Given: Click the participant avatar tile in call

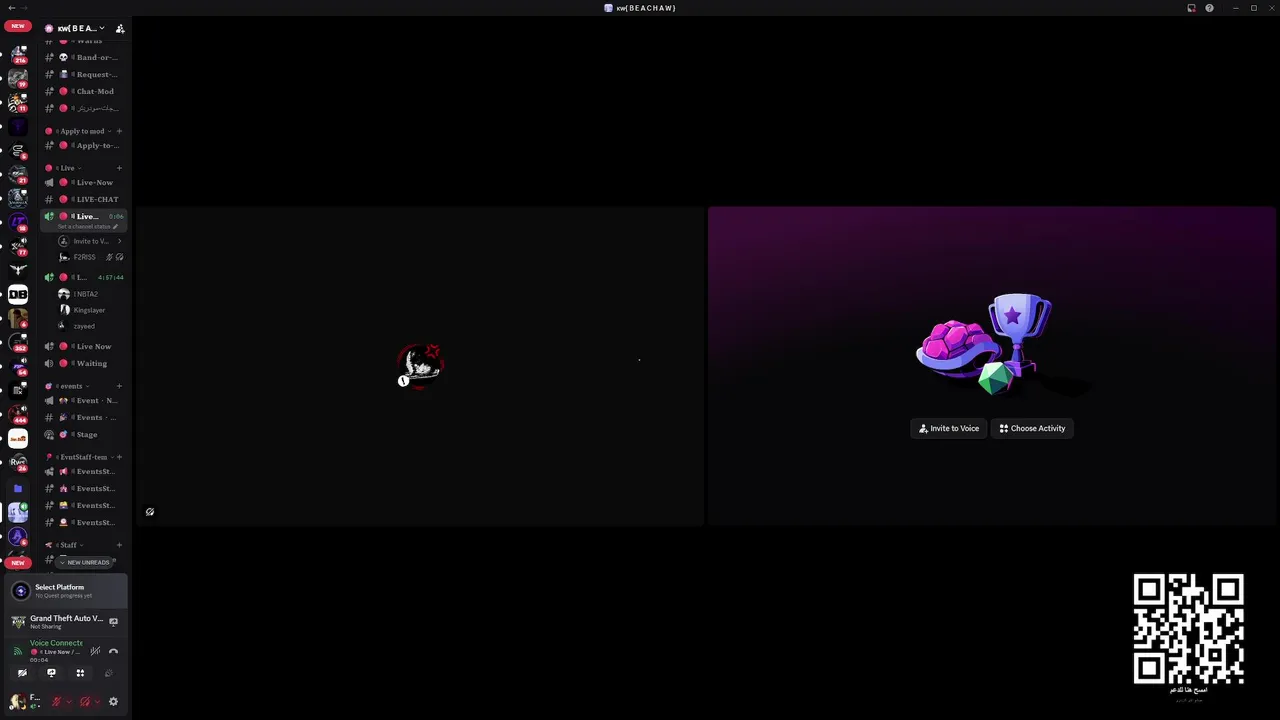Looking at the screenshot, I should point(420,366).
